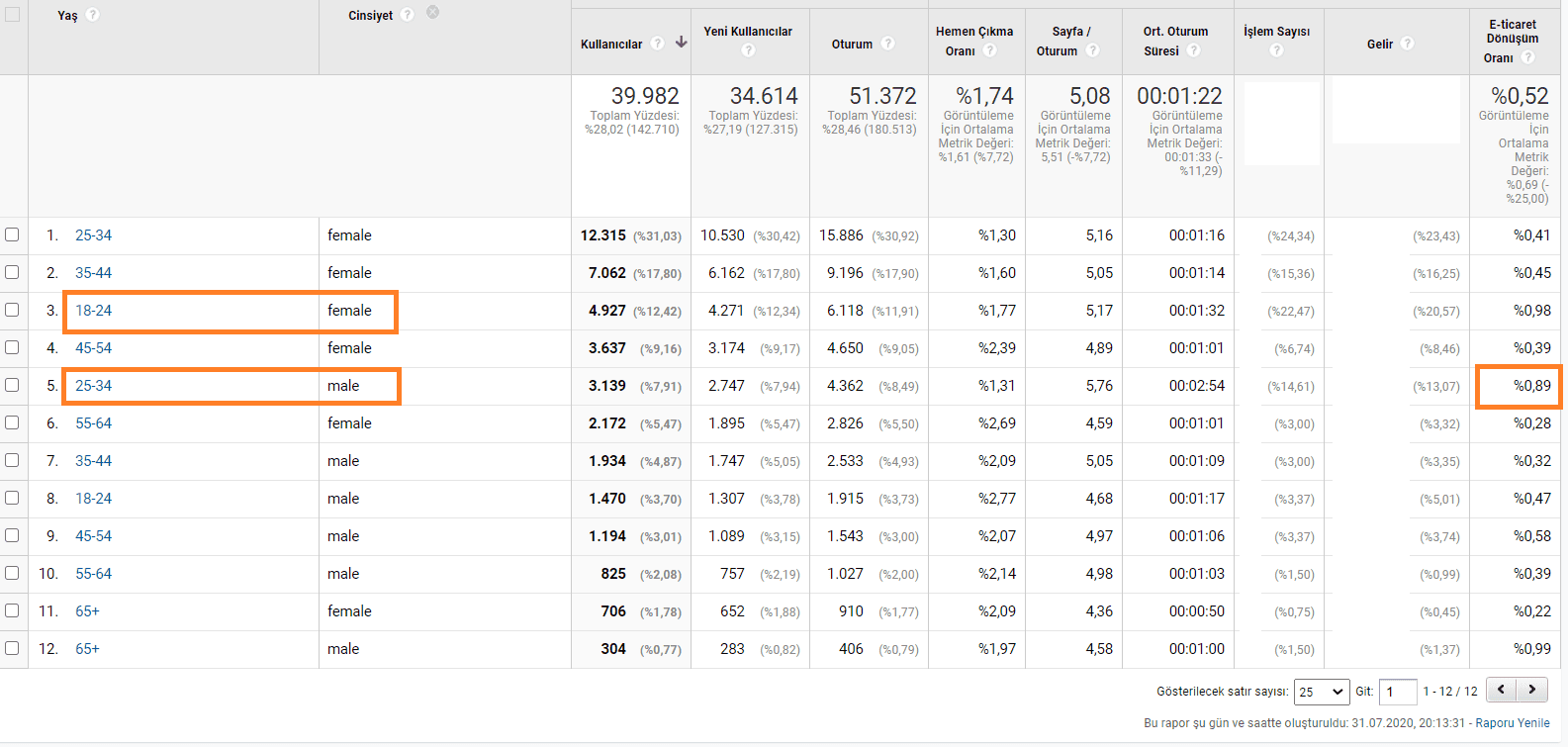The image size is (1568, 747).
Task: Open the 55-64 age link for female row
Action: click(x=93, y=423)
